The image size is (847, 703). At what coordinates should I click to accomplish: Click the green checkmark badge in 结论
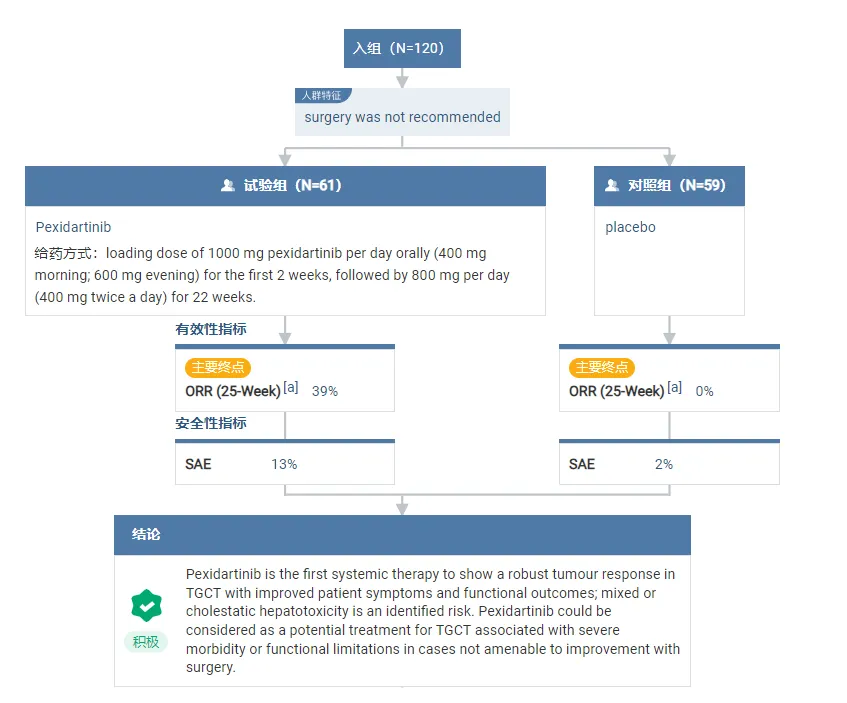tap(147, 605)
